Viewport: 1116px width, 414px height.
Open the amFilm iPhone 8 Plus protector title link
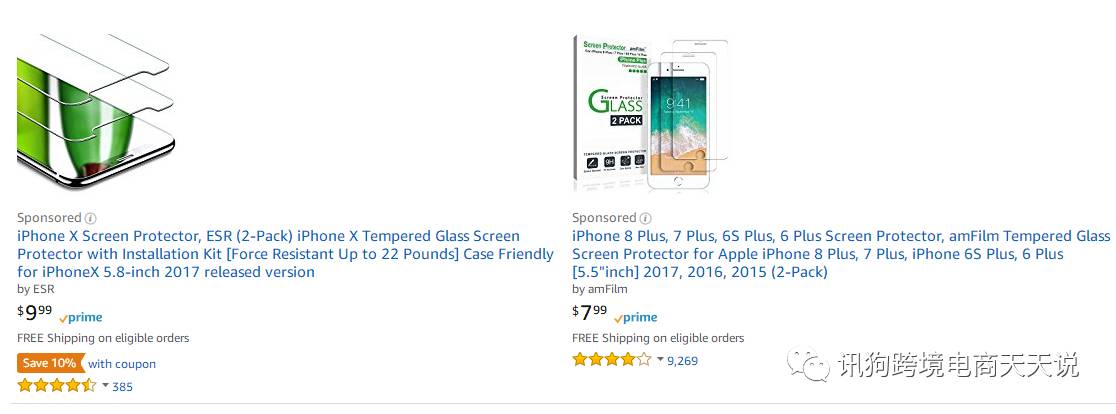click(841, 254)
